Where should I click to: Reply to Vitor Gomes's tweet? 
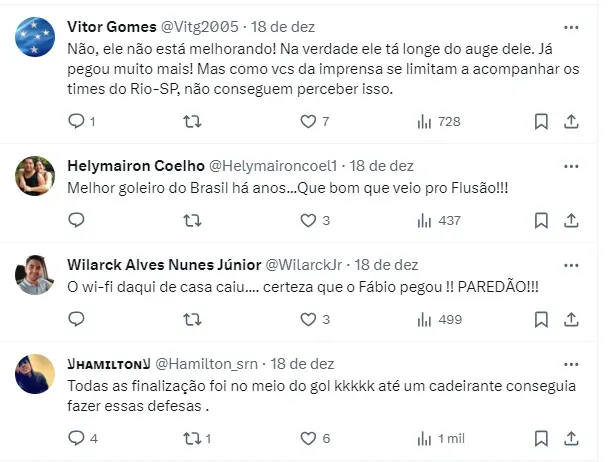click(x=76, y=121)
